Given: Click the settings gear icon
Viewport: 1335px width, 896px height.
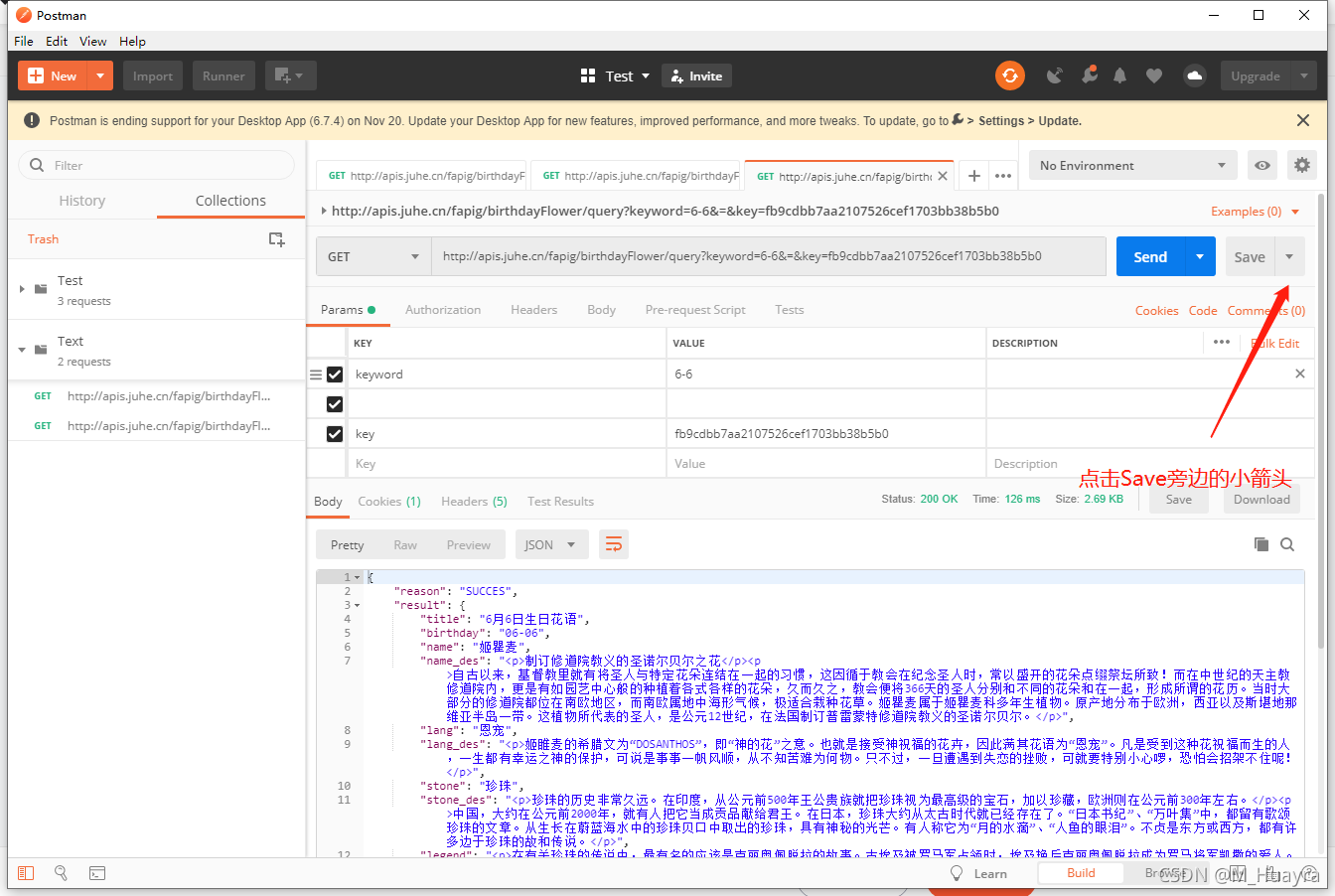Looking at the screenshot, I should [1301, 165].
